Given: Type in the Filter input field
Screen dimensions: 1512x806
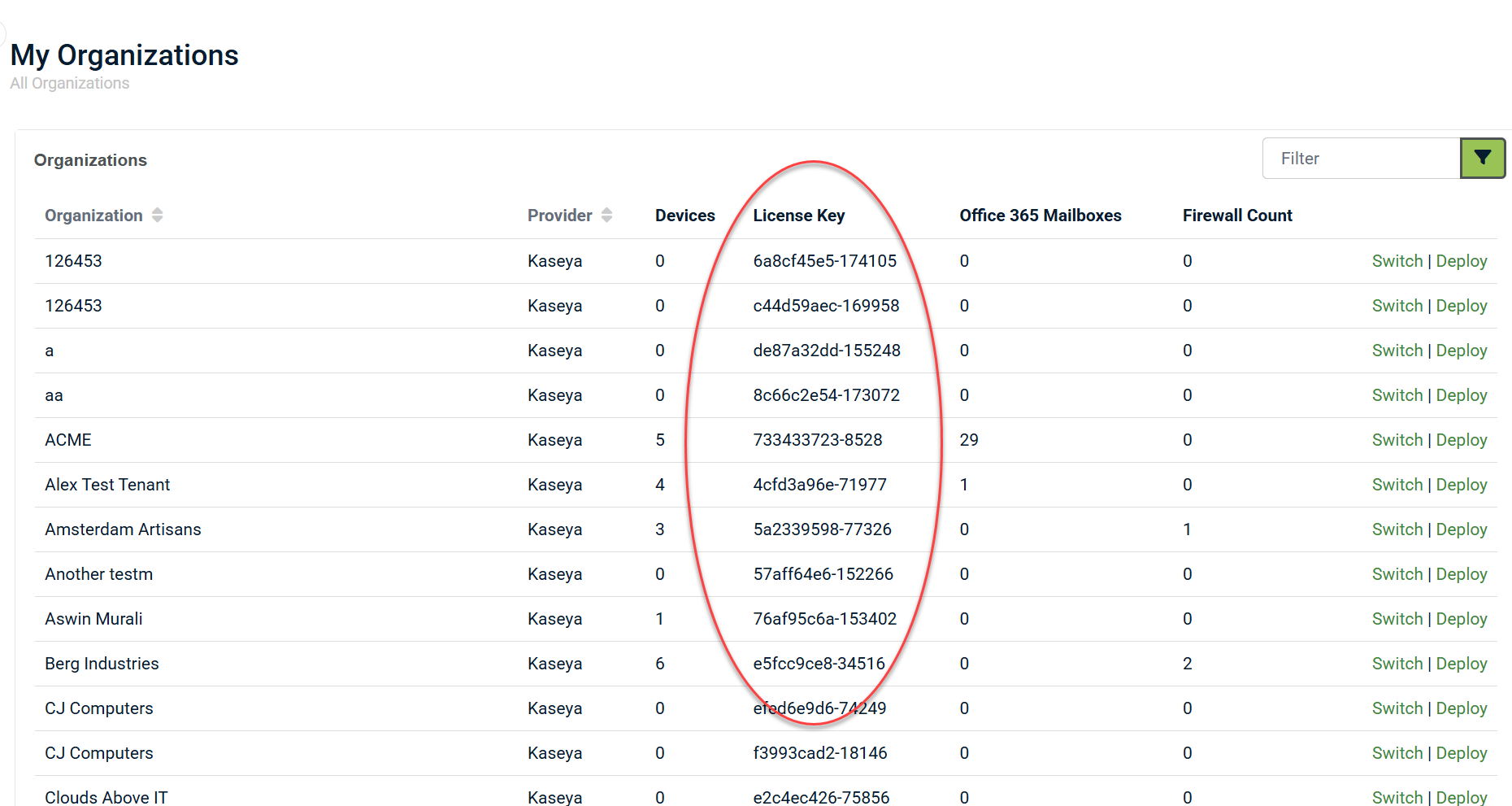Looking at the screenshot, I should pyautogui.click(x=1361, y=159).
